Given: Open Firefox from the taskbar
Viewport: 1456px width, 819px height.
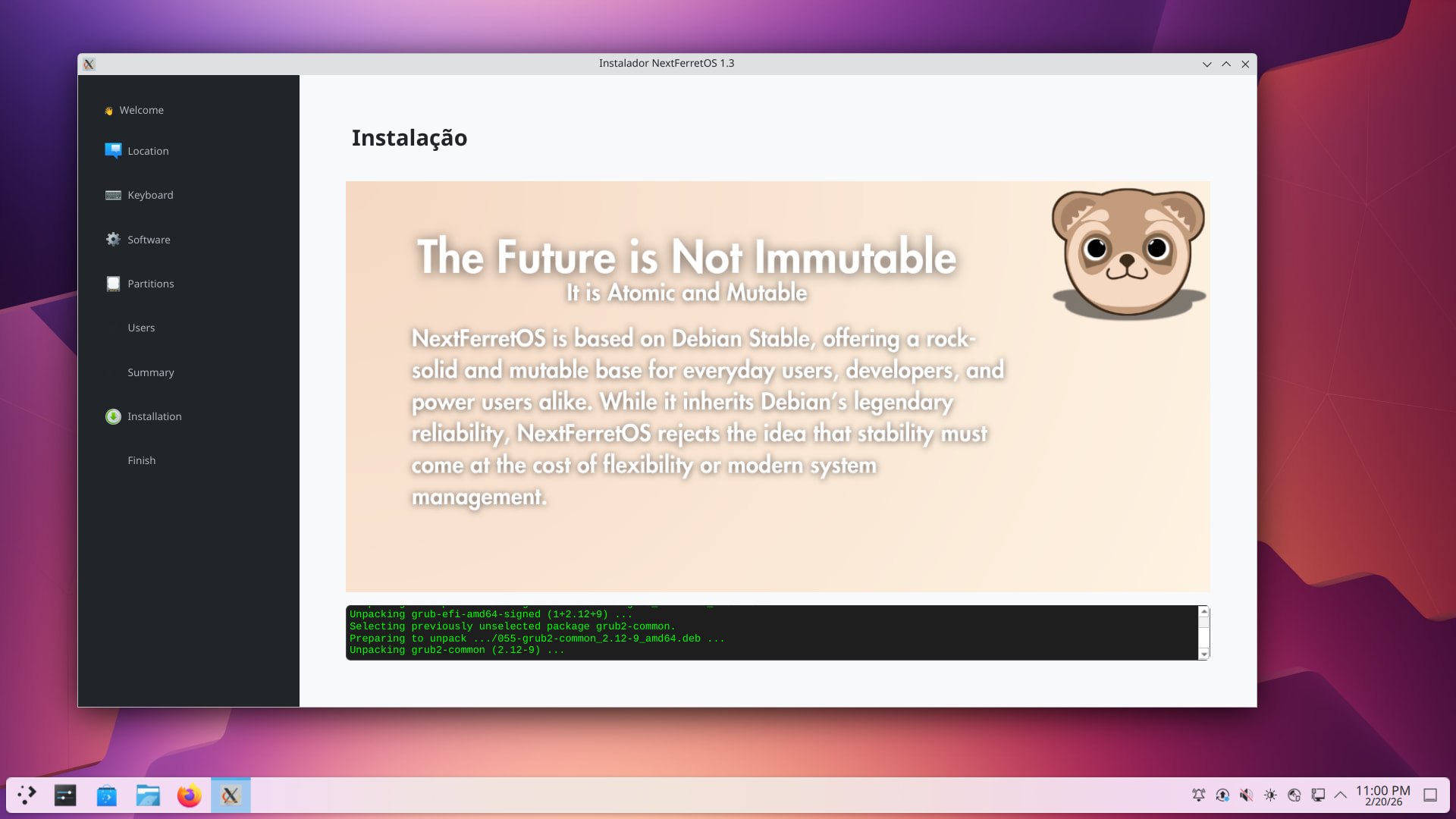Looking at the screenshot, I should click(189, 795).
